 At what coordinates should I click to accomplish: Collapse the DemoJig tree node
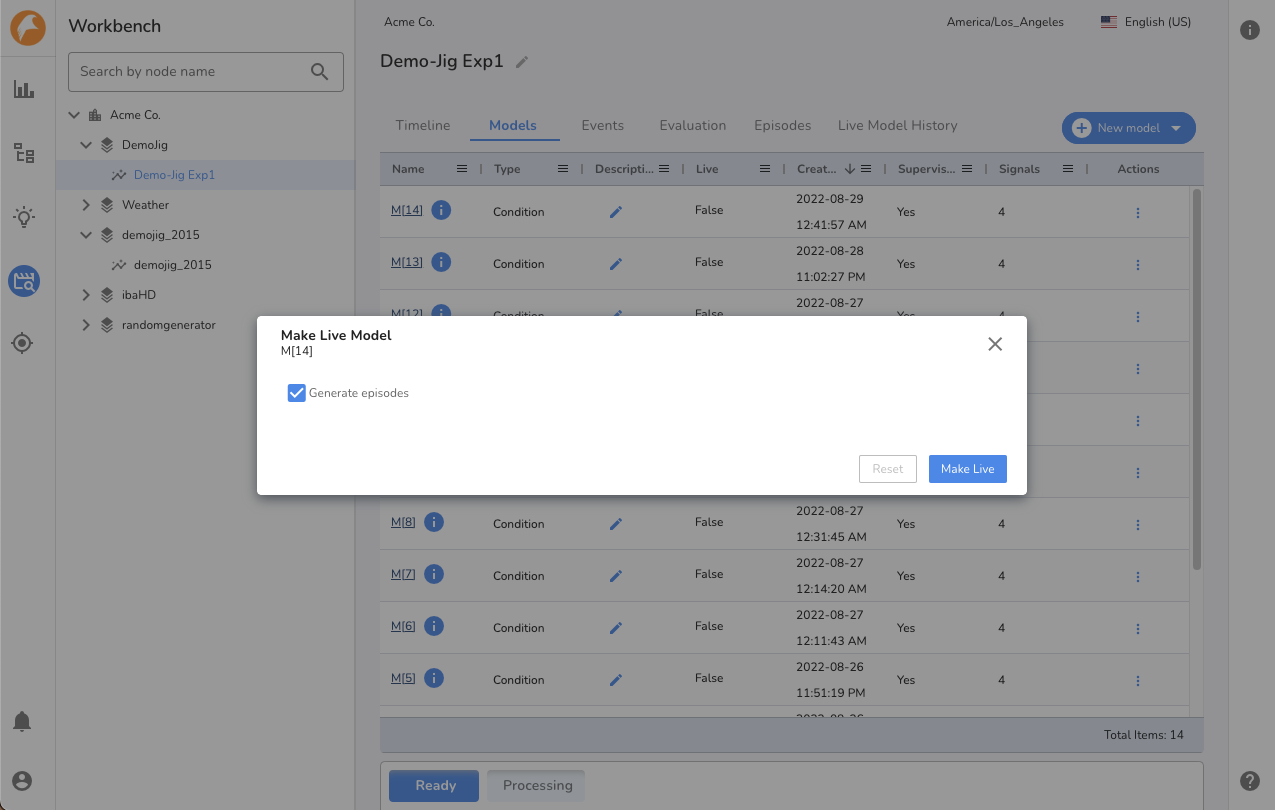click(86, 145)
